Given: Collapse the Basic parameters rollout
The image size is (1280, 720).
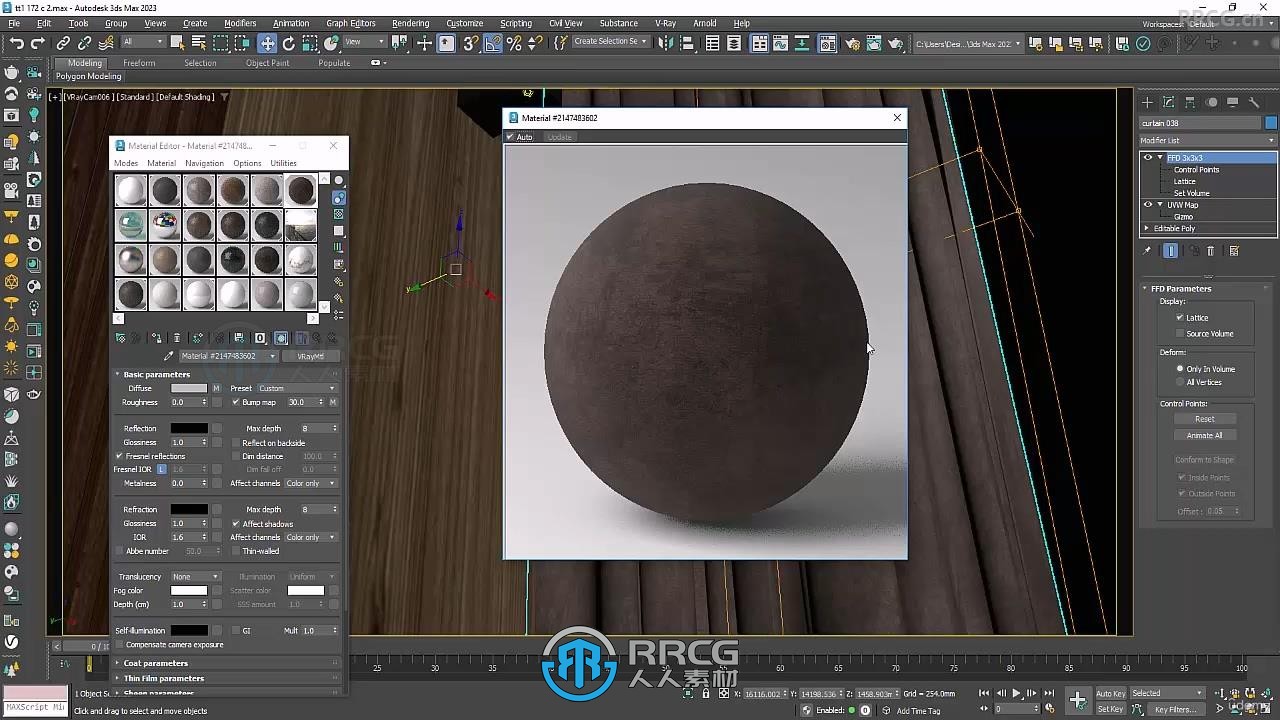Looking at the screenshot, I should [228, 374].
